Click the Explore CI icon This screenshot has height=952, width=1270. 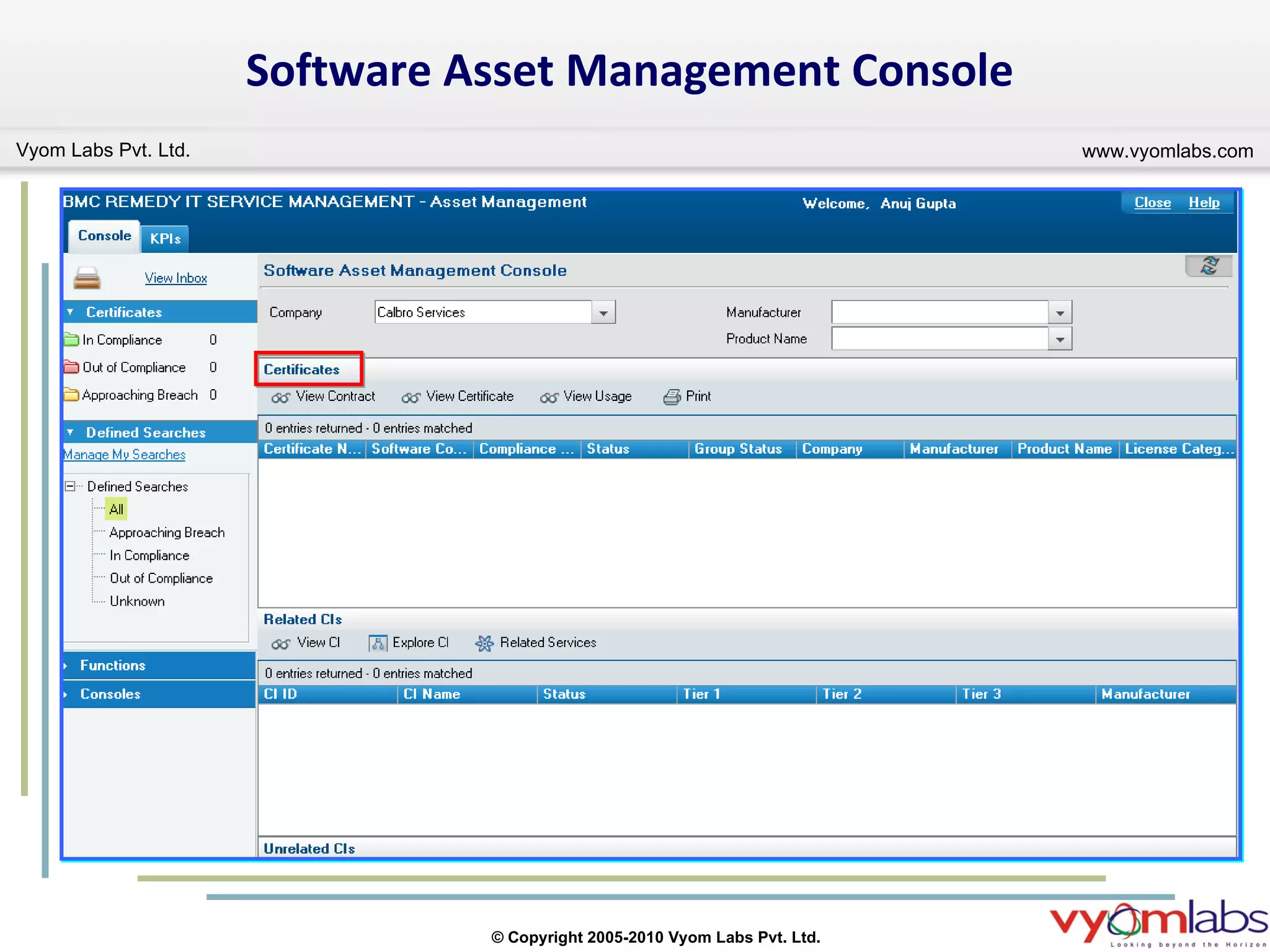pyautogui.click(x=378, y=643)
